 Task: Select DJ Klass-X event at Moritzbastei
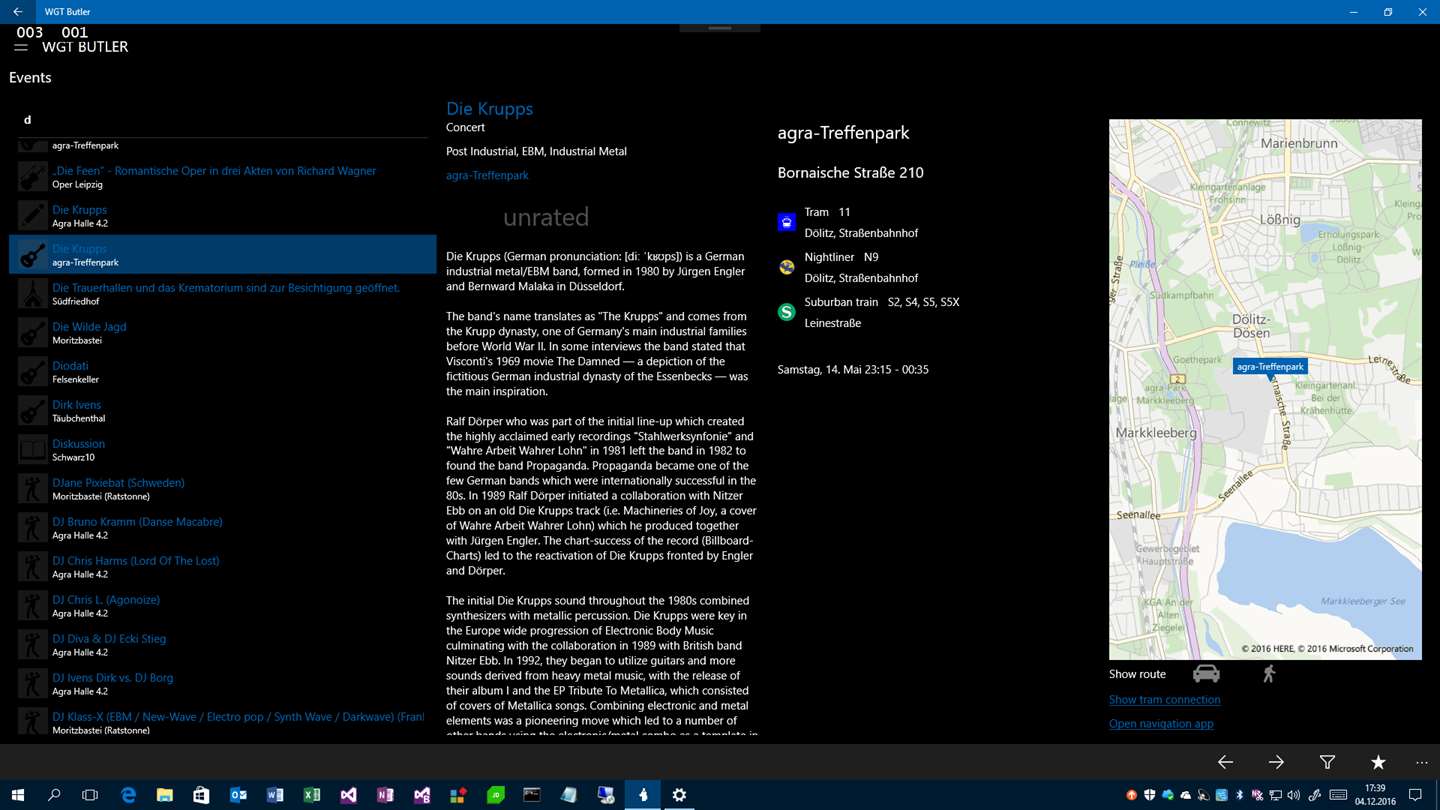click(223, 722)
